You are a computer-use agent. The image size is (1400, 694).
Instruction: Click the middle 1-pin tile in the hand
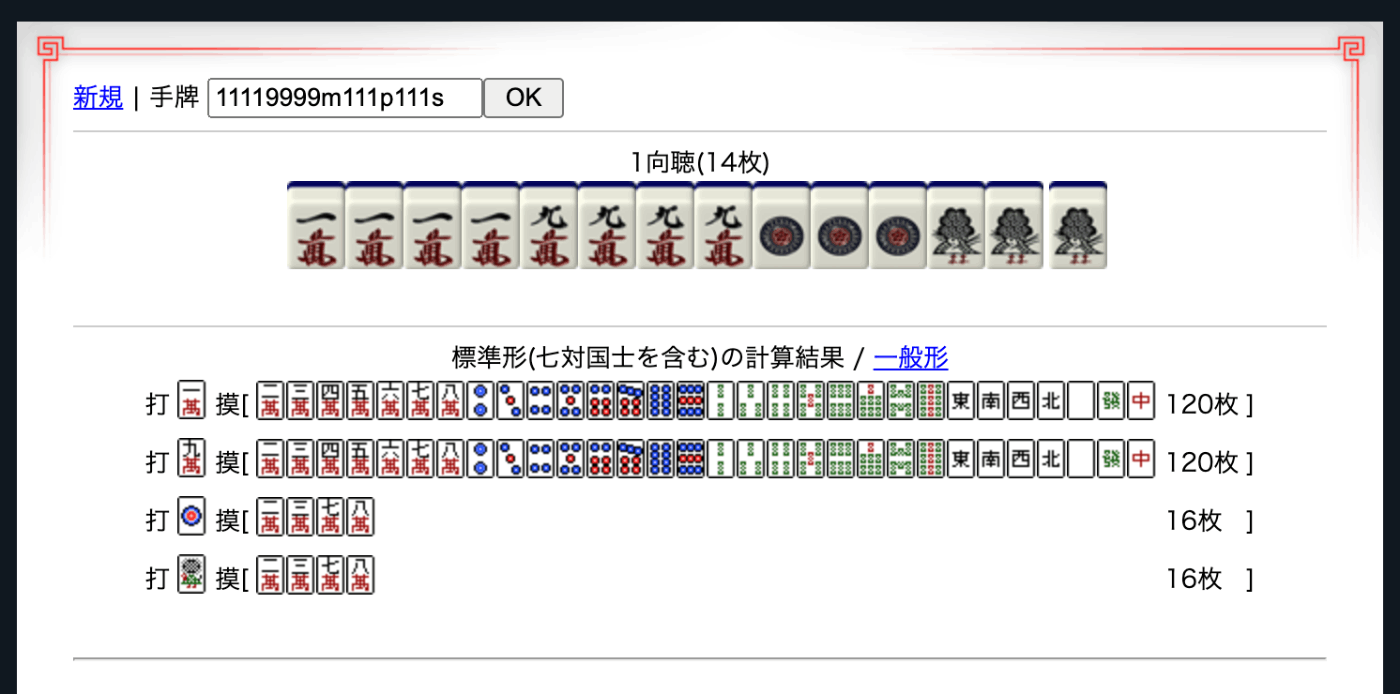point(839,225)
